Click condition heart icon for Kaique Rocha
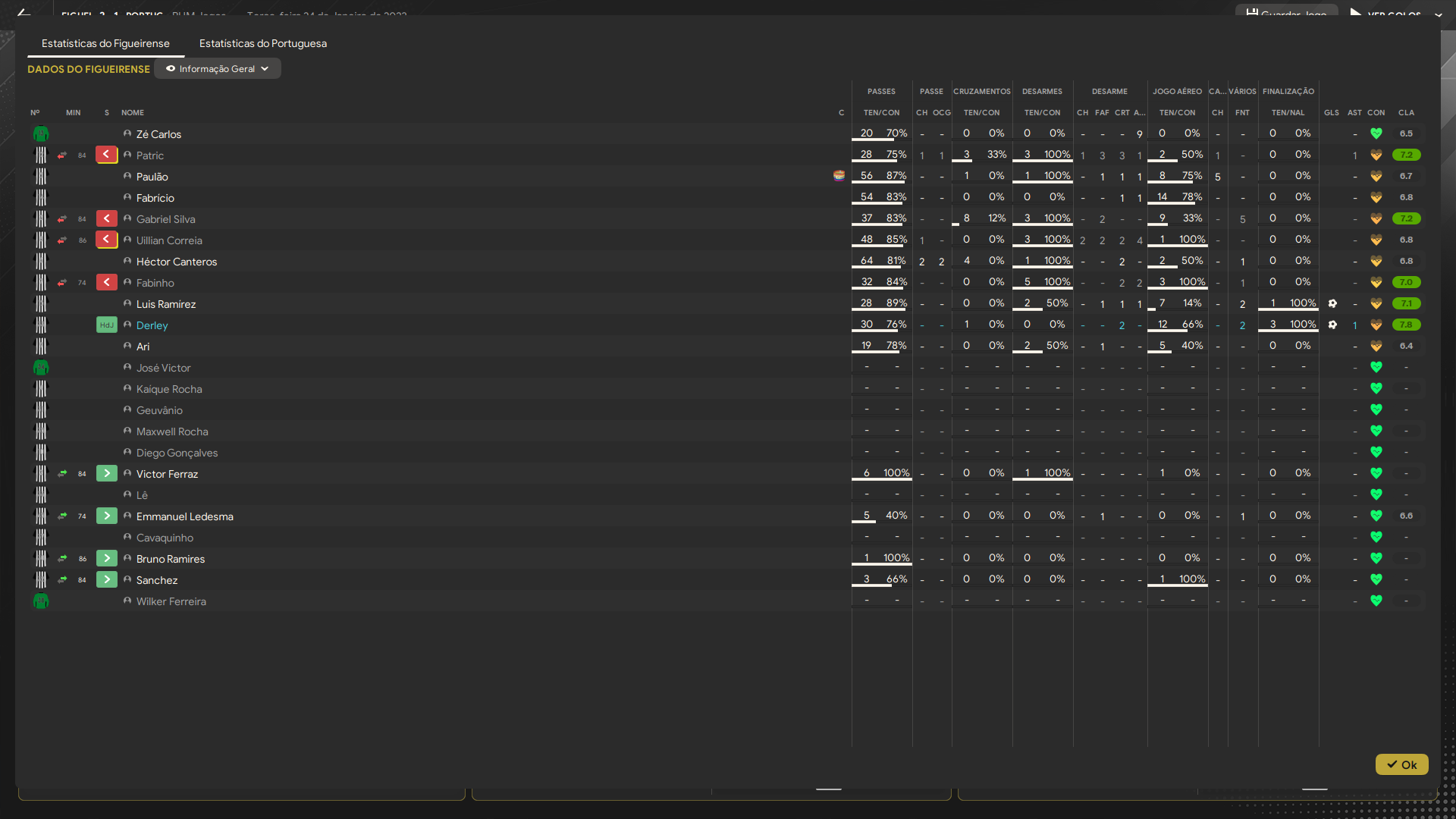The image size is (1456, 819). click(1376, 388)
